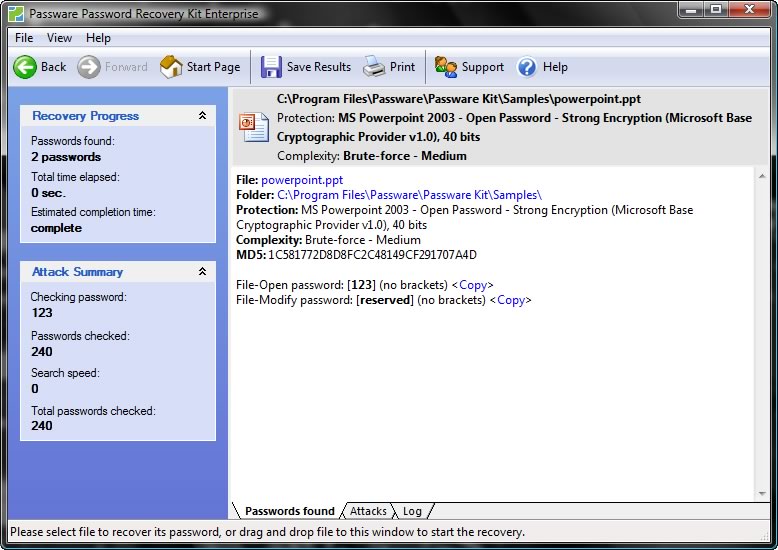Click the 'complete' estimated time value

[x=56, y=228]
